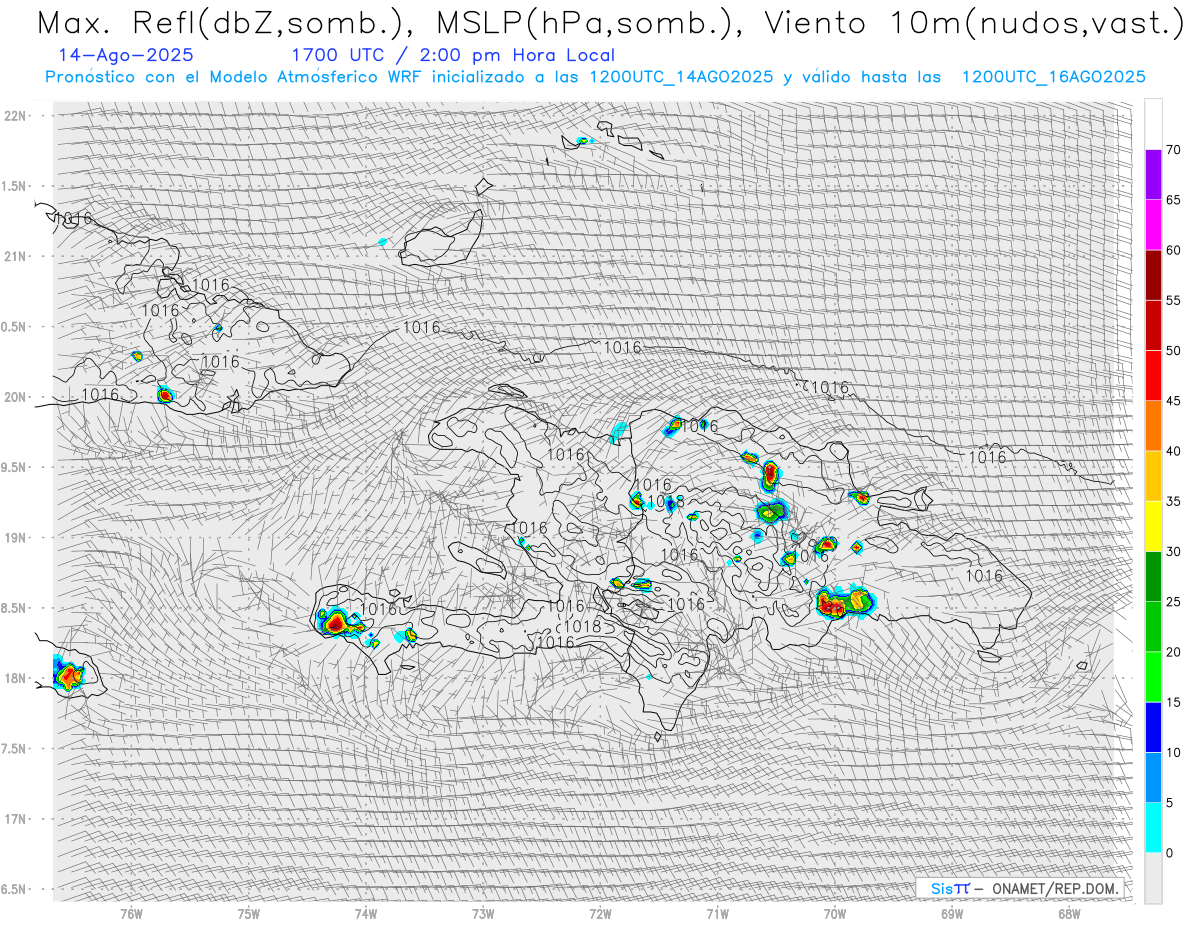The image size is (1200, 927).
Task: Pick the dark green 25-30 dBZ band
Action: (1153, 576)
